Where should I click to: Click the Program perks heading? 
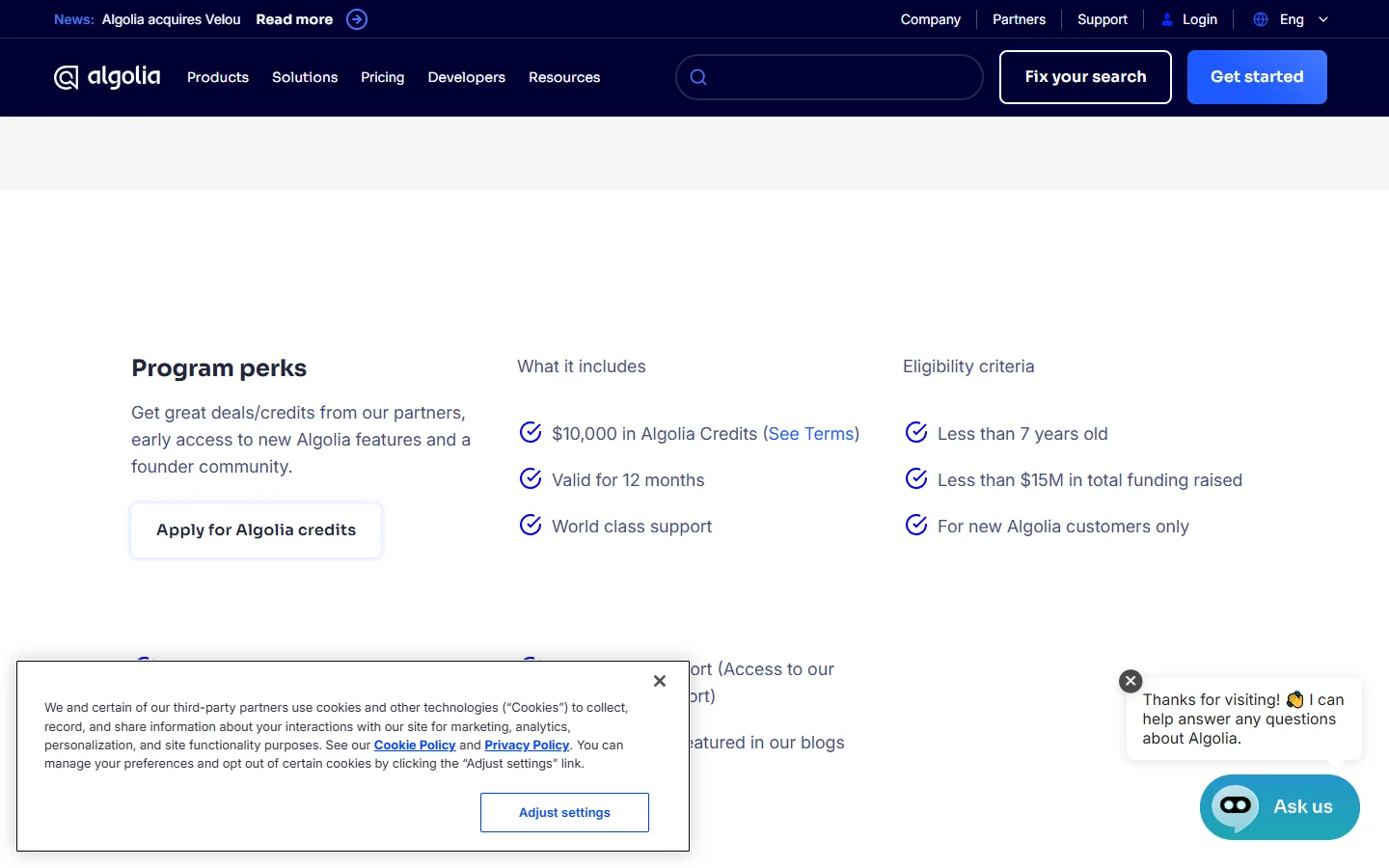[219, 368]
